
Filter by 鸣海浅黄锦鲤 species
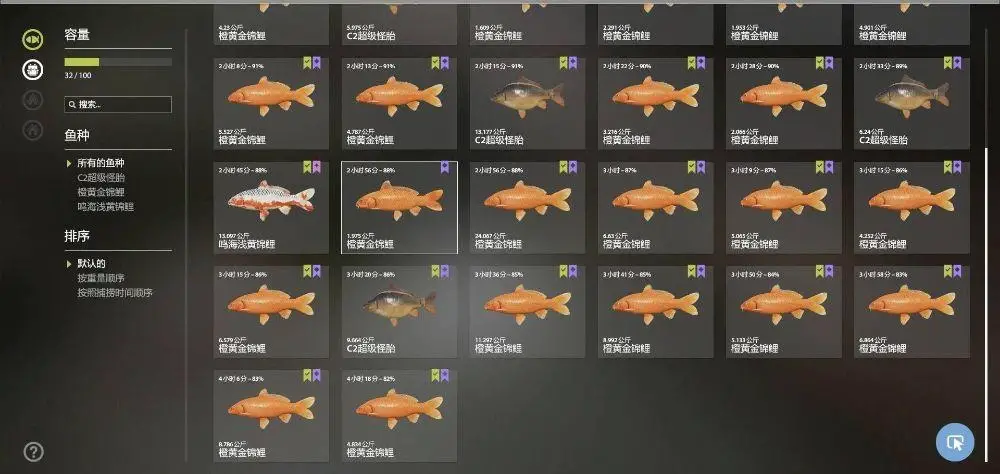106,207
